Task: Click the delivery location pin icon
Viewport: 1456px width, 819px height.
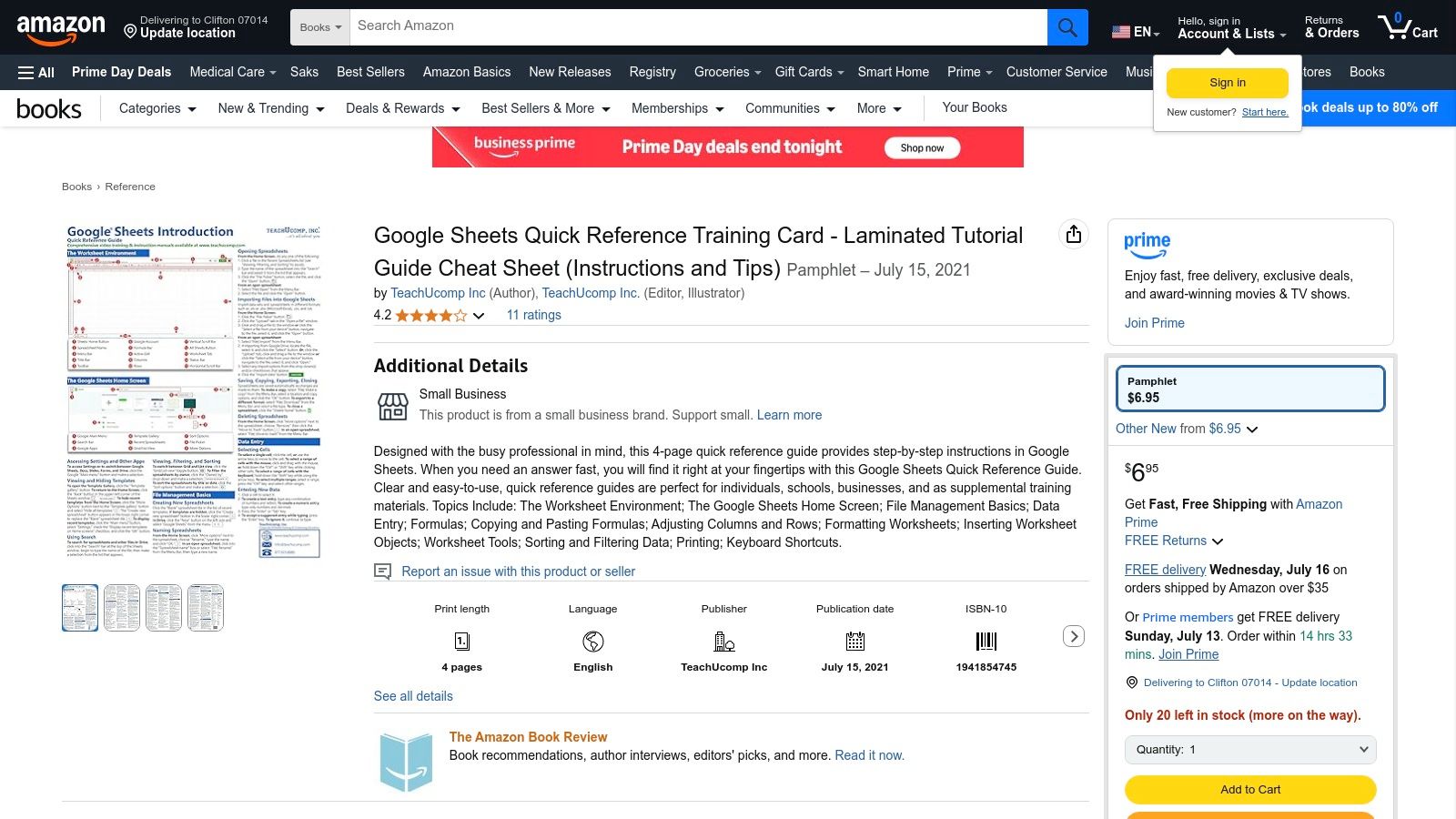Action: tap(1132, 682)
